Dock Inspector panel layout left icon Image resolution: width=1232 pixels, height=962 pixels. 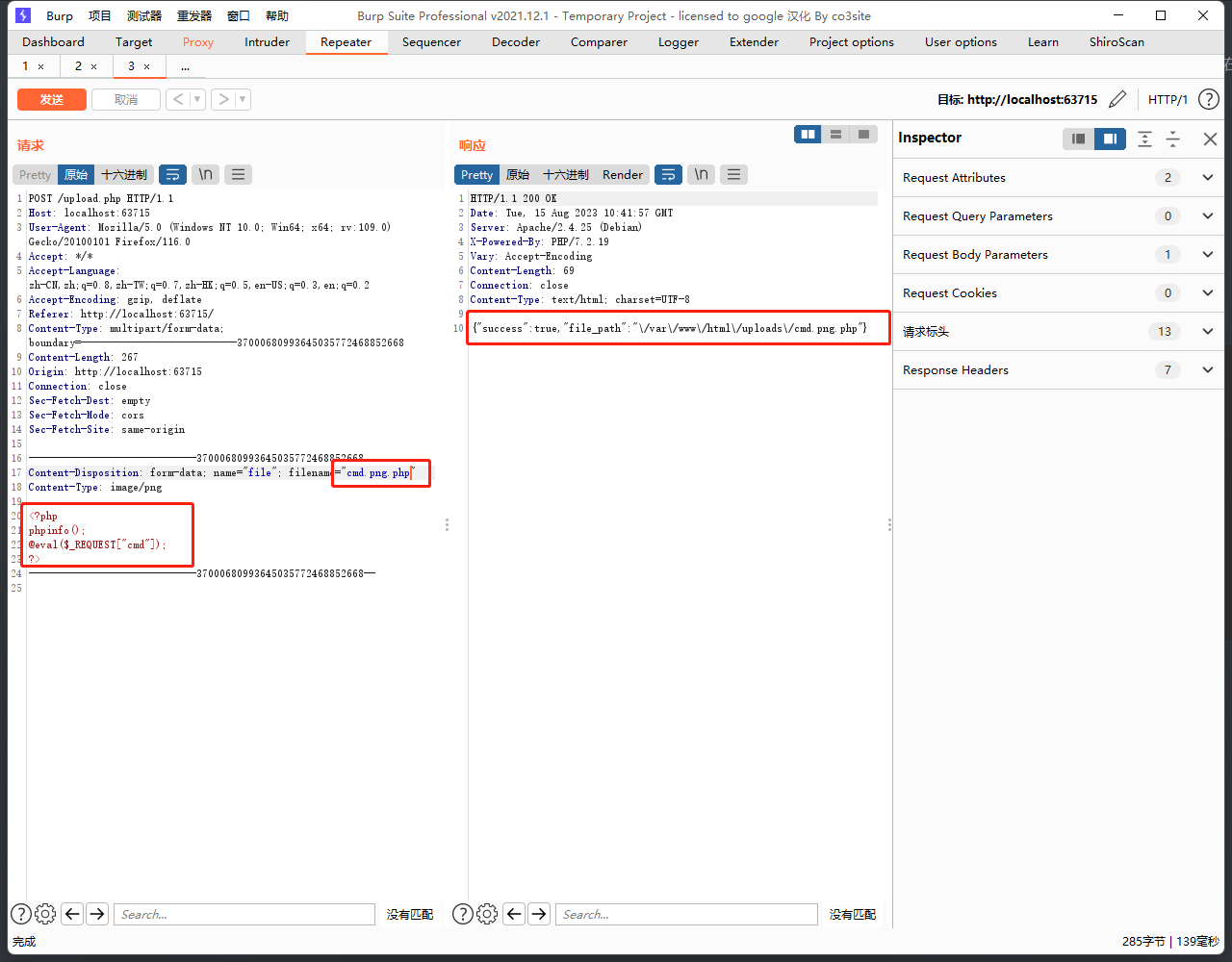(x=1078, y=139)
